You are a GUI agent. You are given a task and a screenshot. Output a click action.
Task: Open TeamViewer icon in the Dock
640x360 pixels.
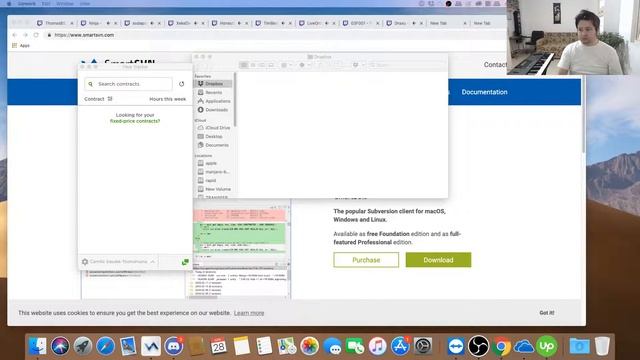tap(456, 346)
